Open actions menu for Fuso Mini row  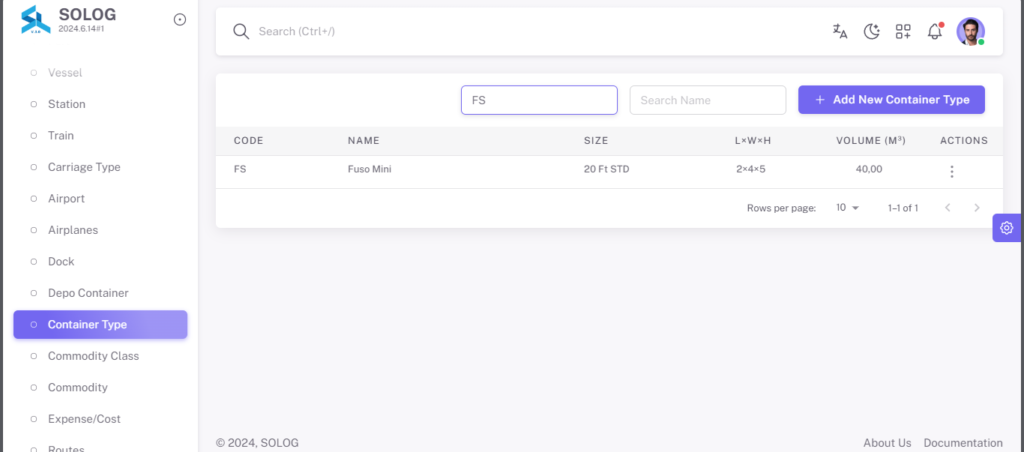pos(952,172)
